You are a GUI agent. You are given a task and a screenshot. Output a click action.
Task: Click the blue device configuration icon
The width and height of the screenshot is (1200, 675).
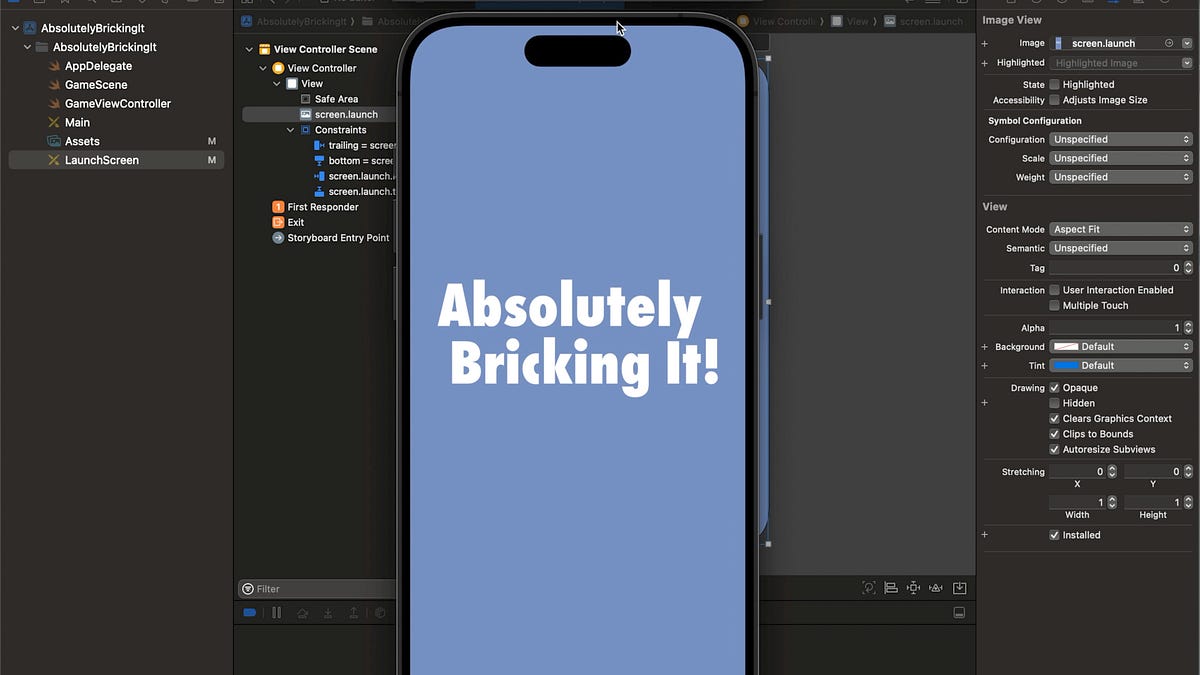(x=249, y=612)
